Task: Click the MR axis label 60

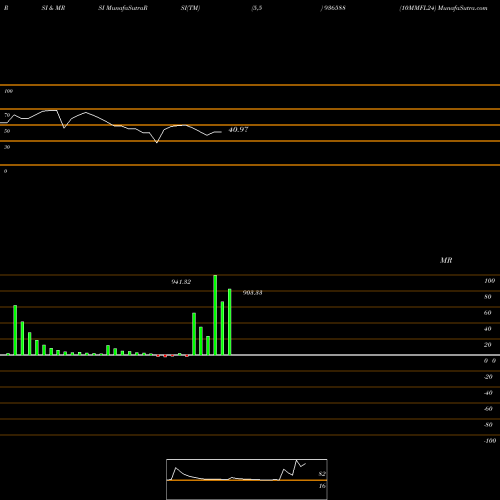Action: (x=488, y=313)
